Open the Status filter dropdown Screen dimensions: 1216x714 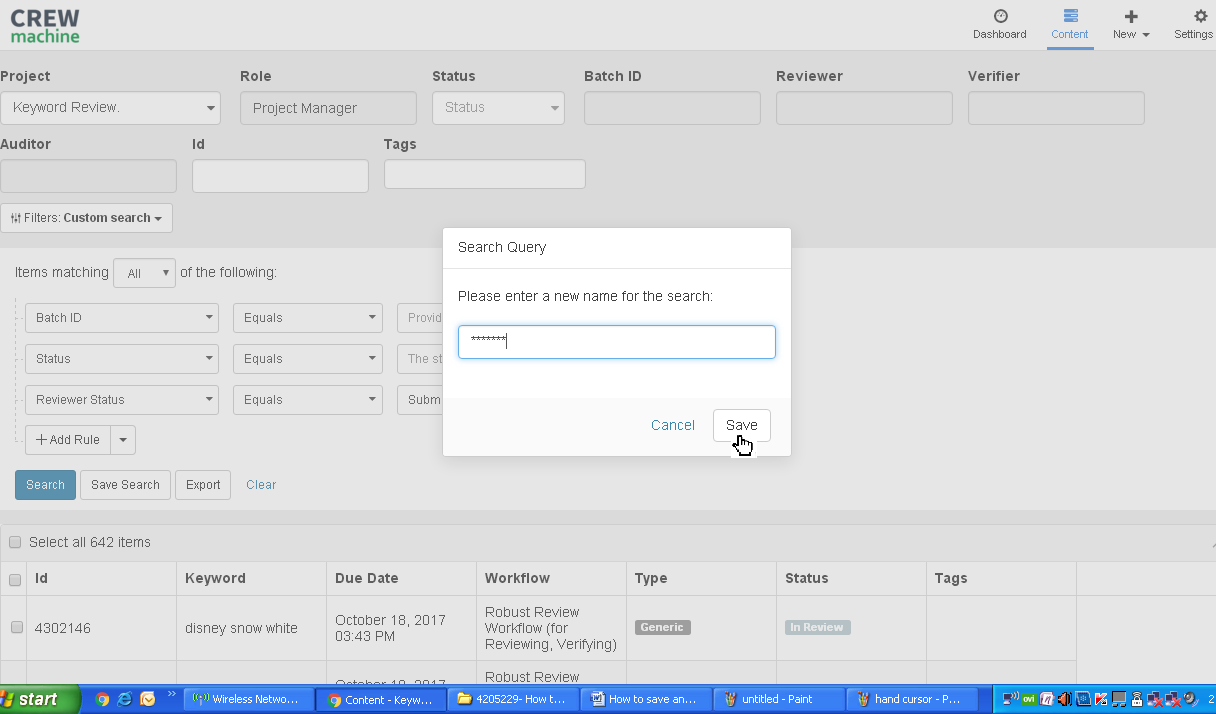[x=498, y=108]
